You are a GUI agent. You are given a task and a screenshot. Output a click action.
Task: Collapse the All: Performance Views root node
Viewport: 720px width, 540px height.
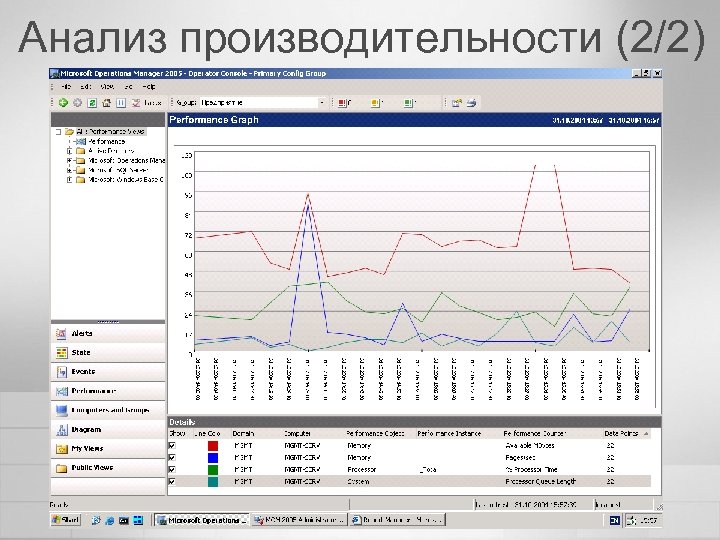pos(58,132)
